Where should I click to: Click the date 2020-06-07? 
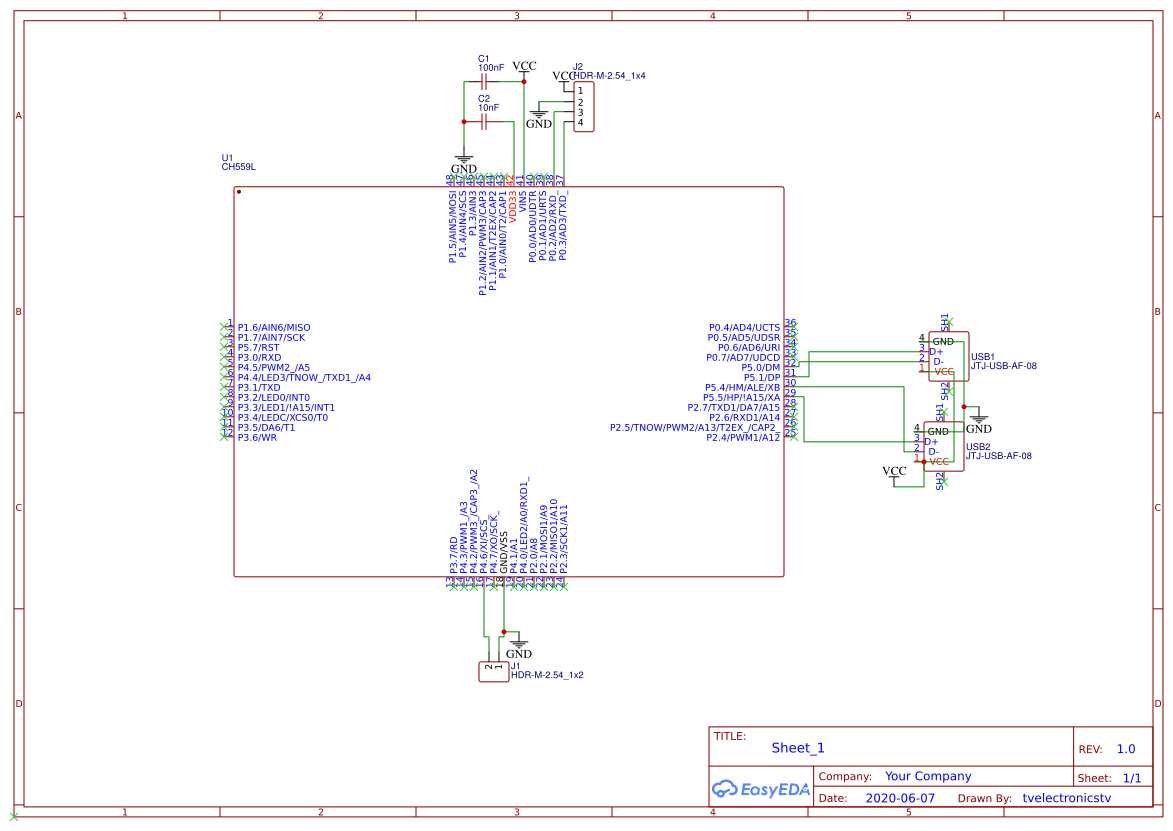pyautogui.click(x=900, y=798)
